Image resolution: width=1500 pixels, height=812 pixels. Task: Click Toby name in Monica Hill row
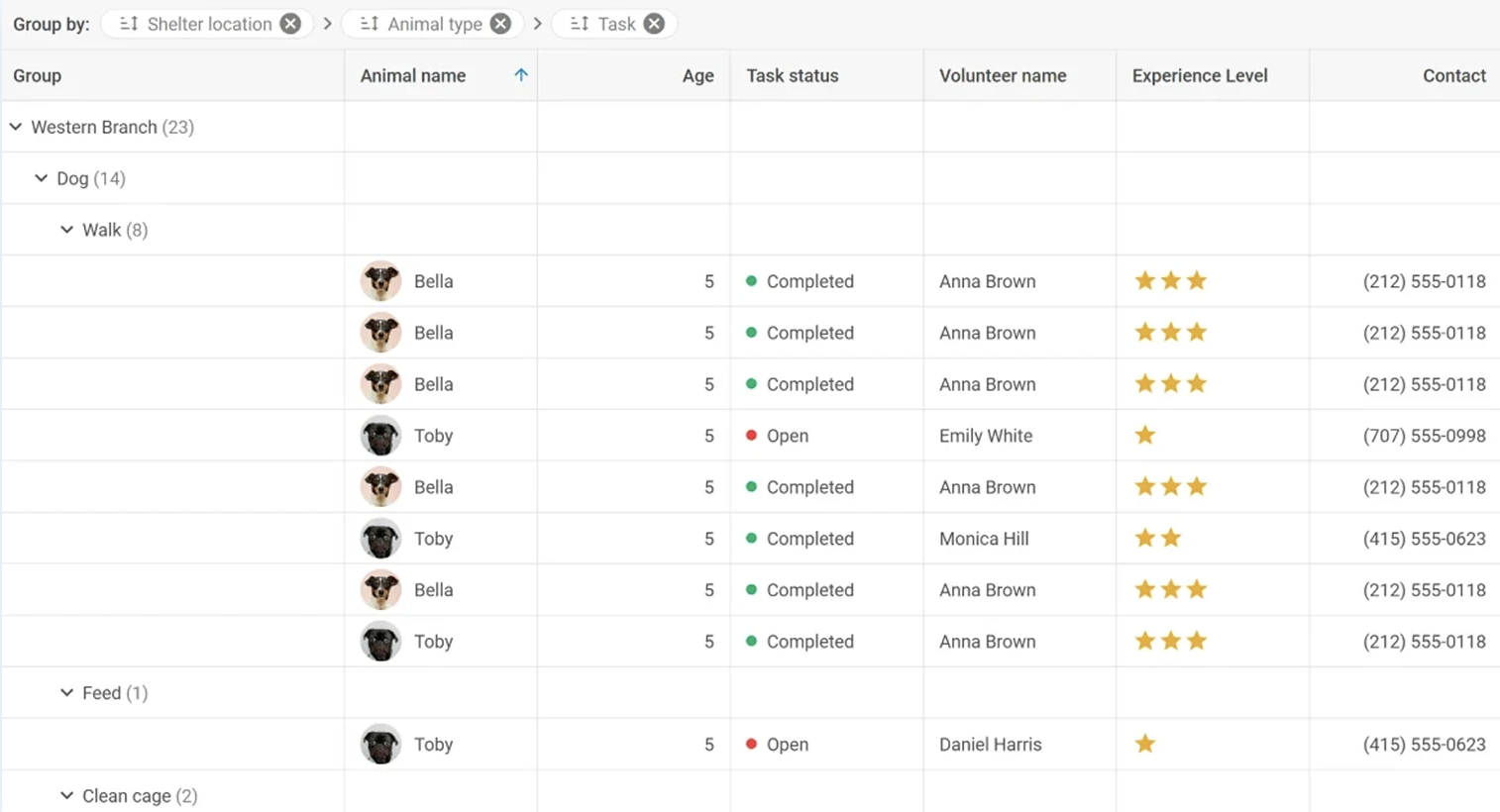[x=433, y=539]
